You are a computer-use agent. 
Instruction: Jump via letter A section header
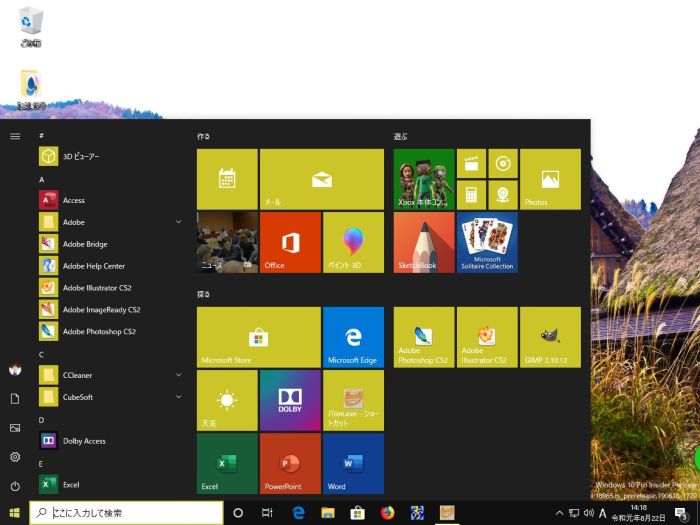point(42,179)
